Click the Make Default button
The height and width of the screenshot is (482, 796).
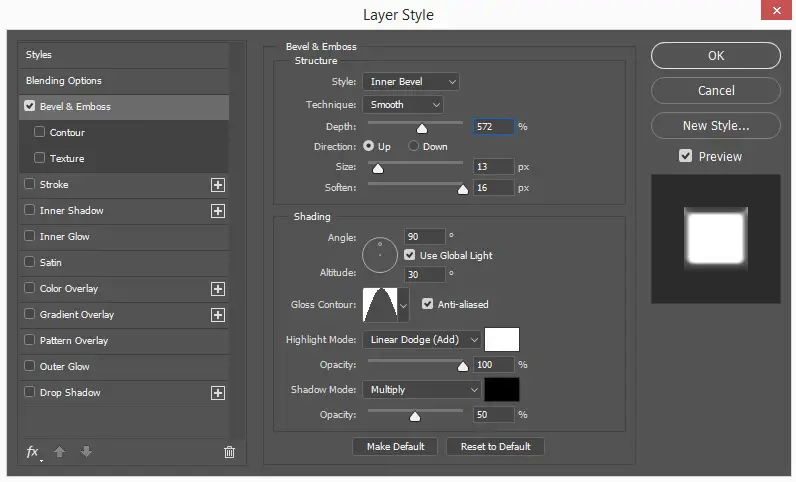click(395, 446)
